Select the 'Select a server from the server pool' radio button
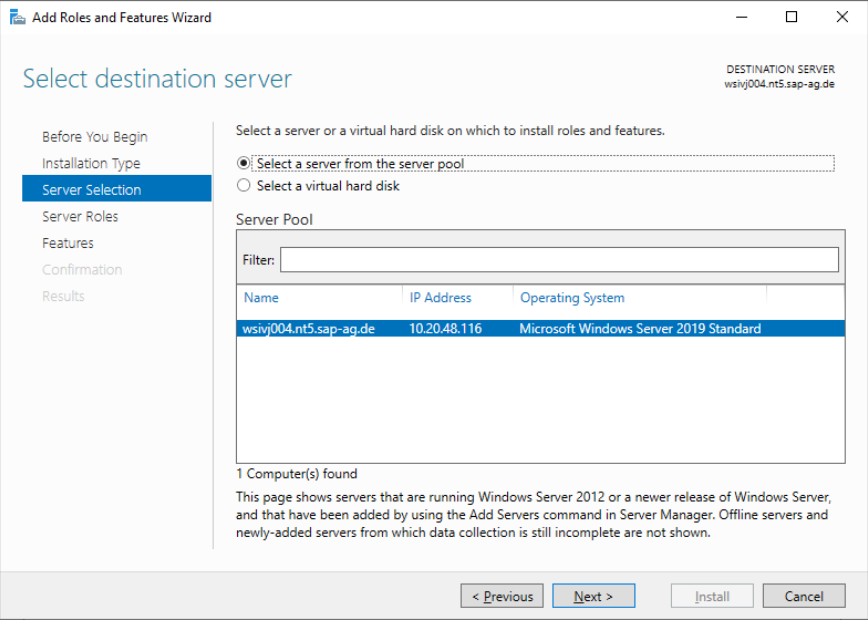Screen dimensions: 868x621 tap(243, 166)
